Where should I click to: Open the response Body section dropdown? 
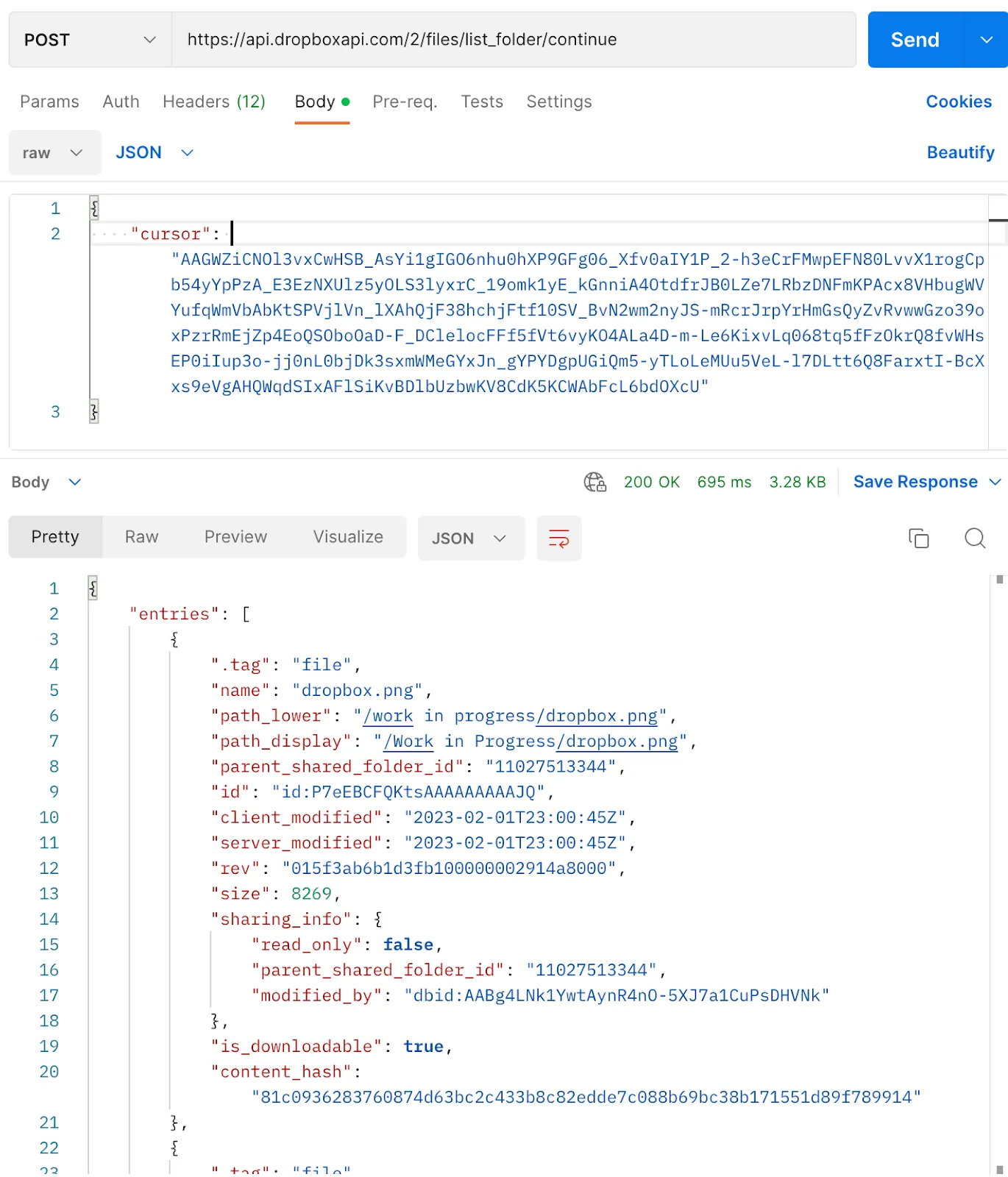tap(46, 483)
